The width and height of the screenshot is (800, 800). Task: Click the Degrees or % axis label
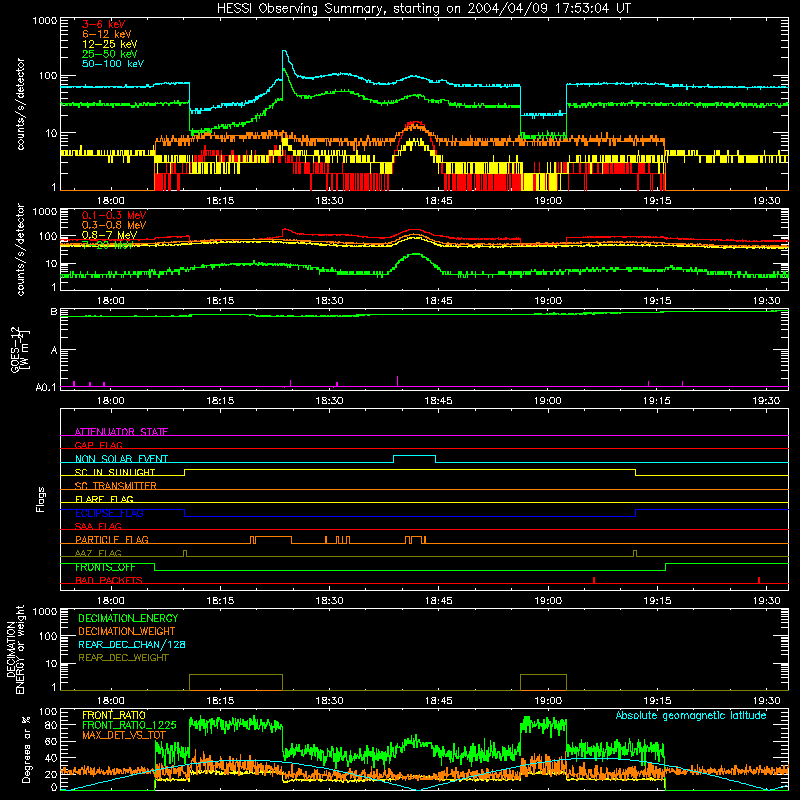(x=26, y=749)
